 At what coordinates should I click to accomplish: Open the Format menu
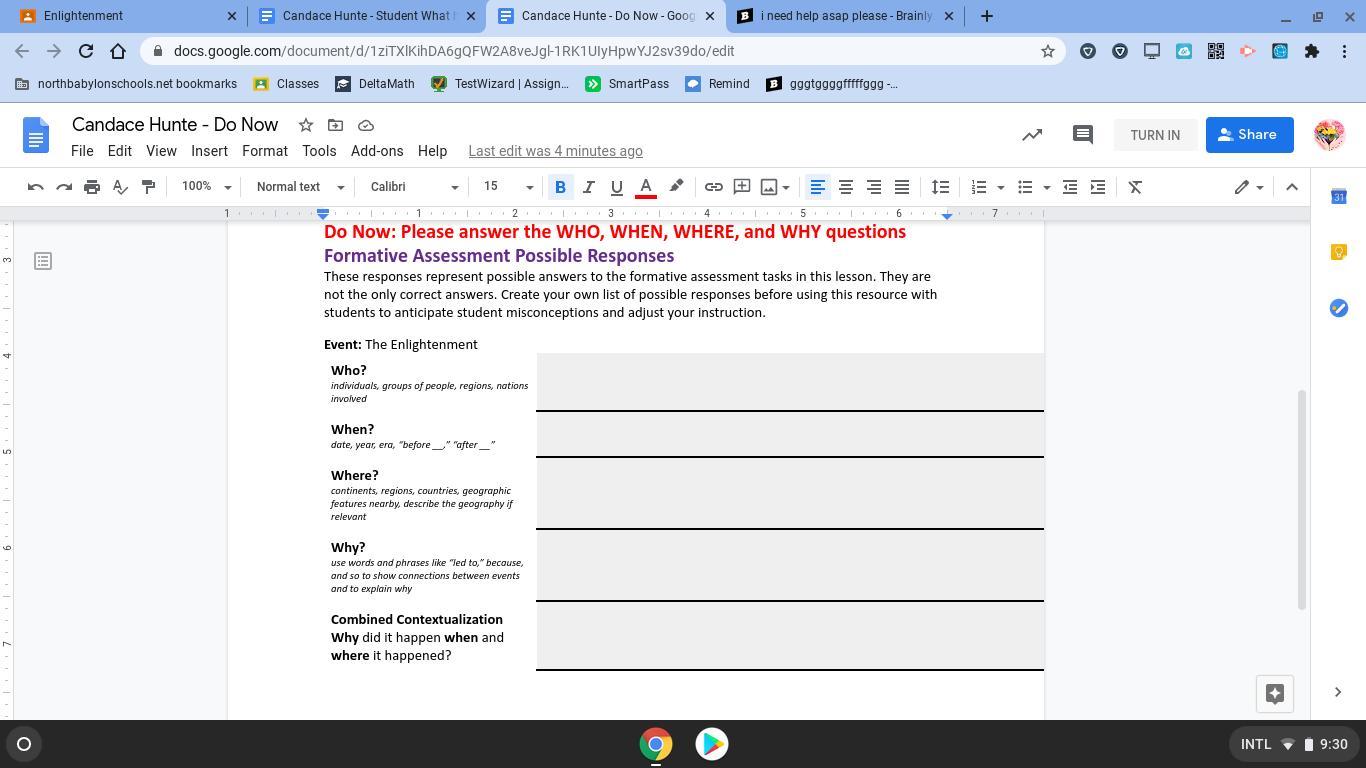264,151
